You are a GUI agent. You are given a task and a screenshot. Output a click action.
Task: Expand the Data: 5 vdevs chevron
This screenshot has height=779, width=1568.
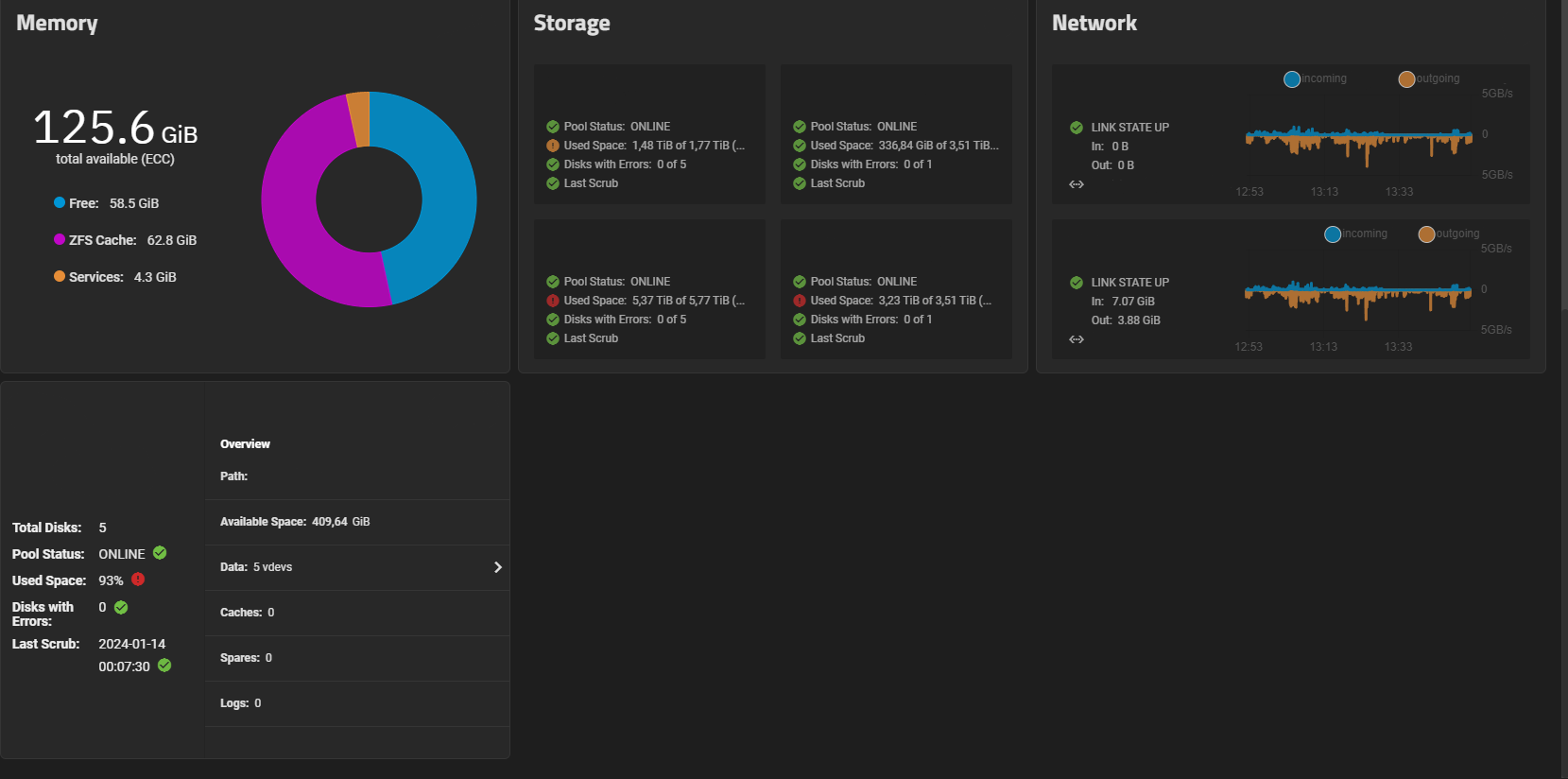coord(498,567)
